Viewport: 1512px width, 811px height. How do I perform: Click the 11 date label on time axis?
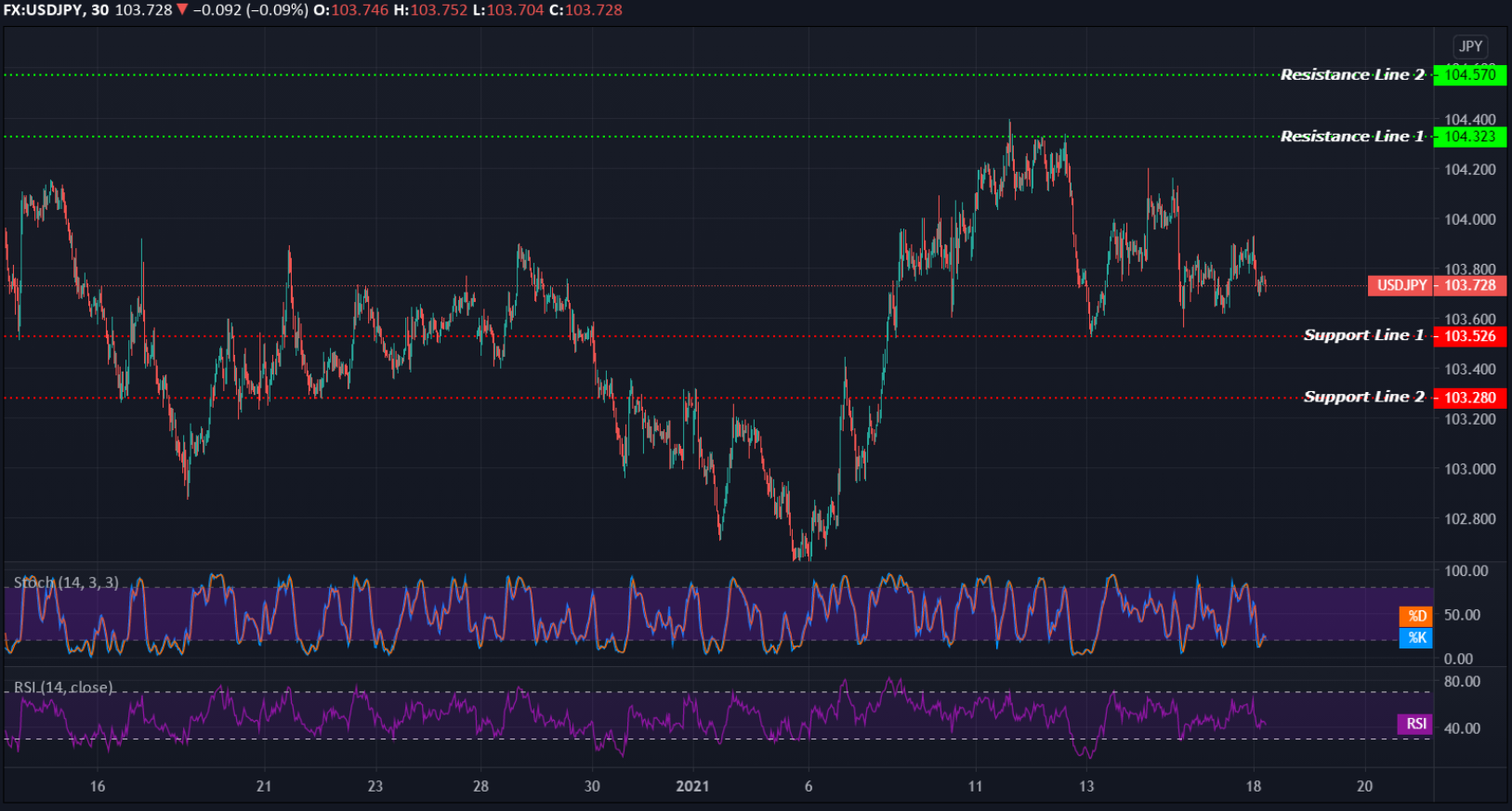point(975,786)
